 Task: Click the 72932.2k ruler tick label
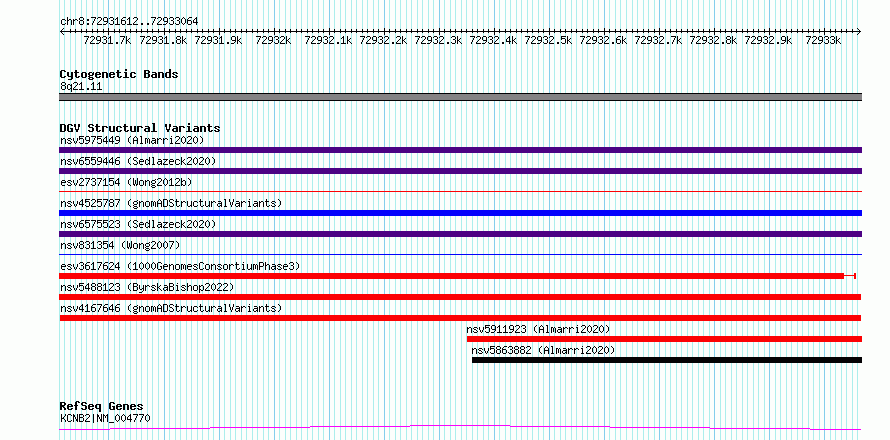pyautogui.click(x=383, y=40)
